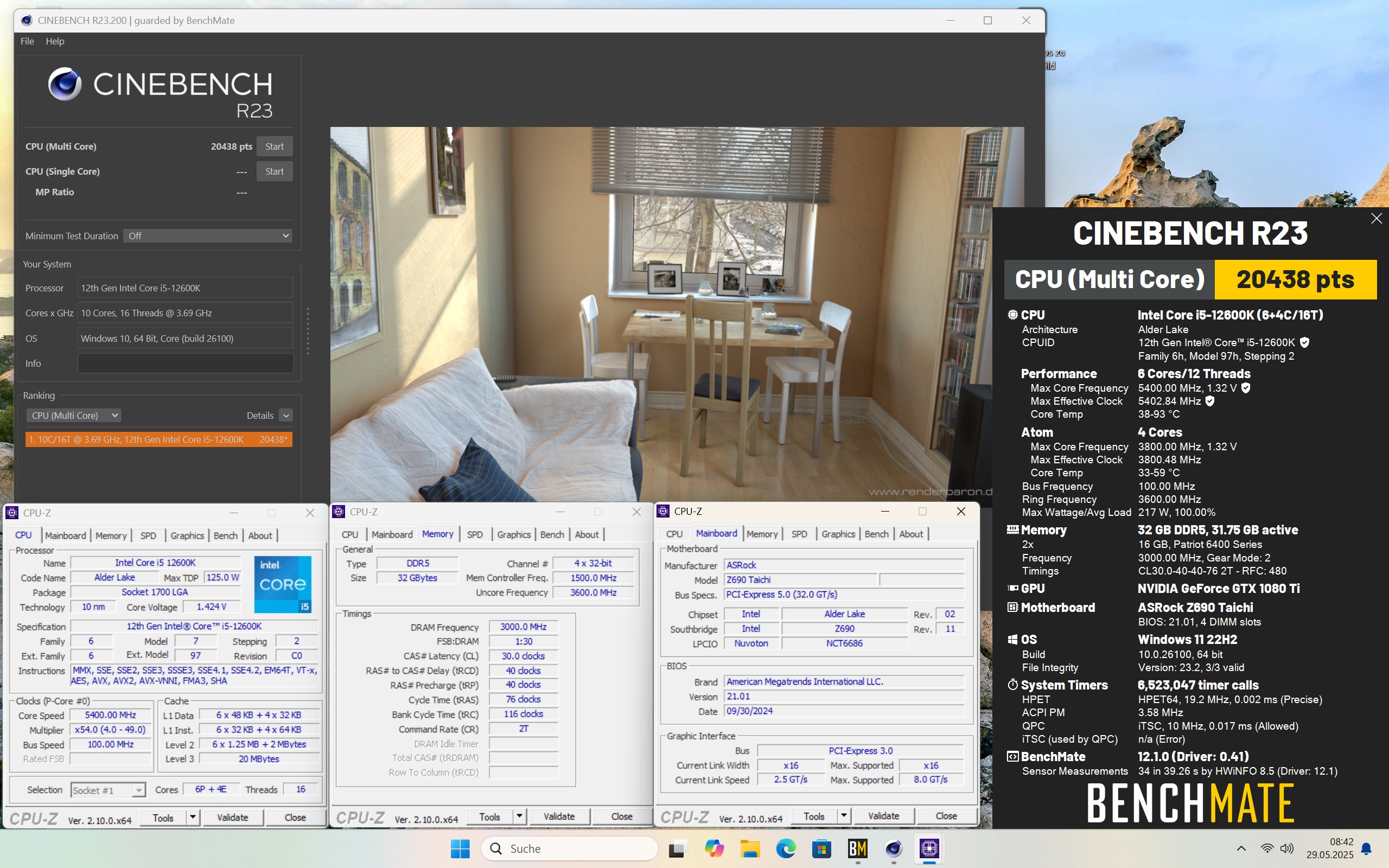The width and height of the screenshot is (1389, 868).
Task: Click the BenchMate logo at panel bottom
Action: pyautogui.click(x=1190, y=803)
